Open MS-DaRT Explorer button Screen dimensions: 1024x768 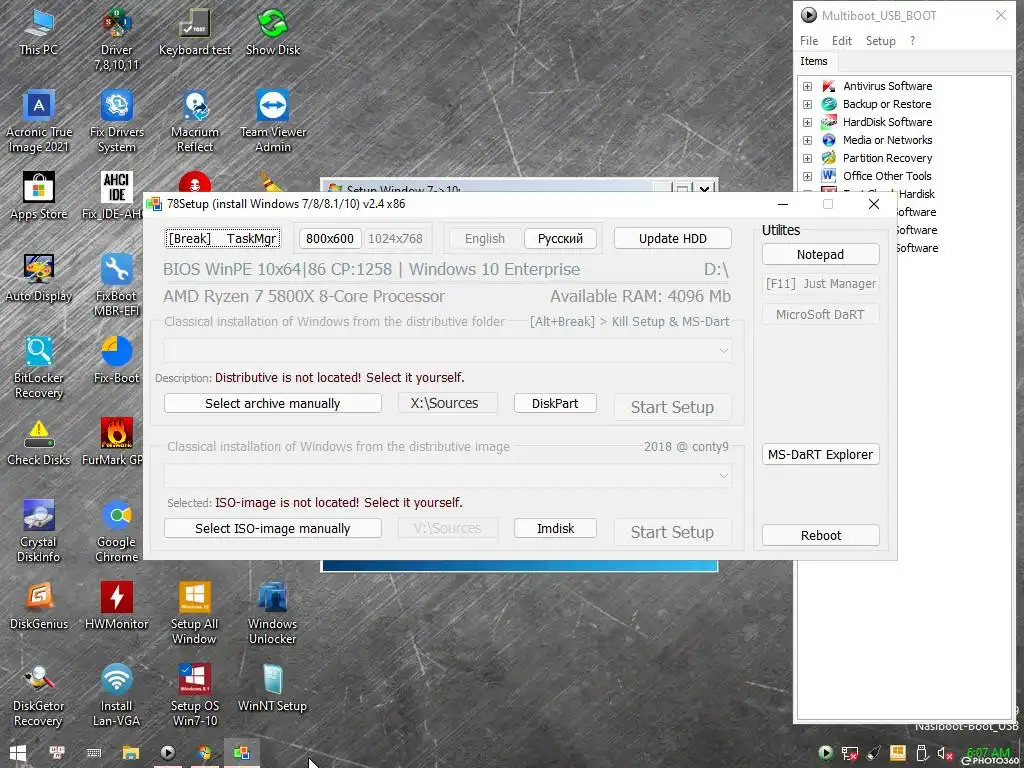[x=820, y=454]
